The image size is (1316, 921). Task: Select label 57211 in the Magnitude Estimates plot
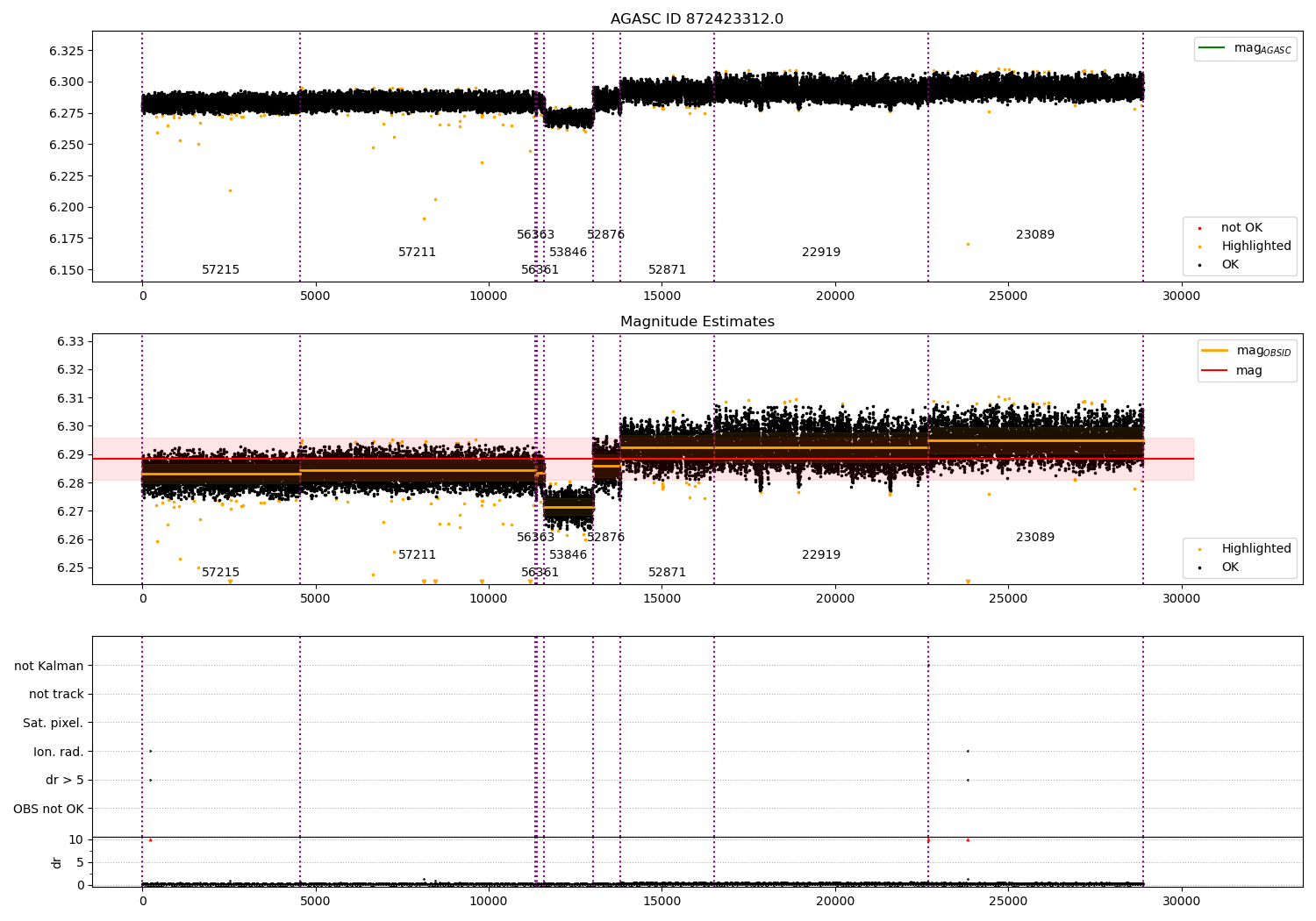[417, 555]
